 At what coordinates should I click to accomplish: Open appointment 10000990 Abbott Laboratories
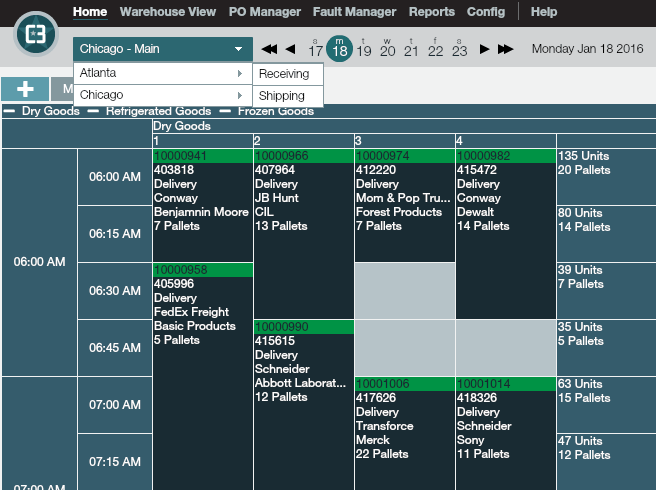(304, 405)
